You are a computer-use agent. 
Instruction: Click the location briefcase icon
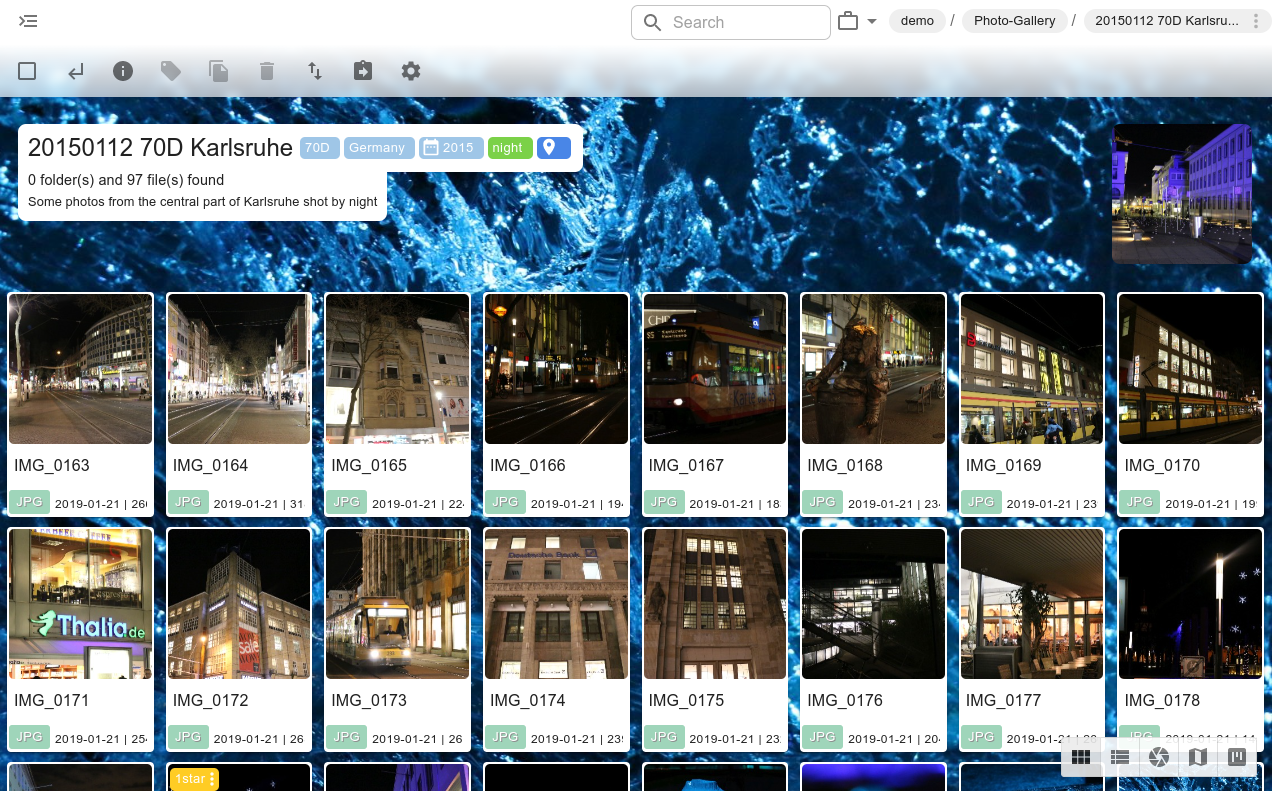(x=848, y=21)
